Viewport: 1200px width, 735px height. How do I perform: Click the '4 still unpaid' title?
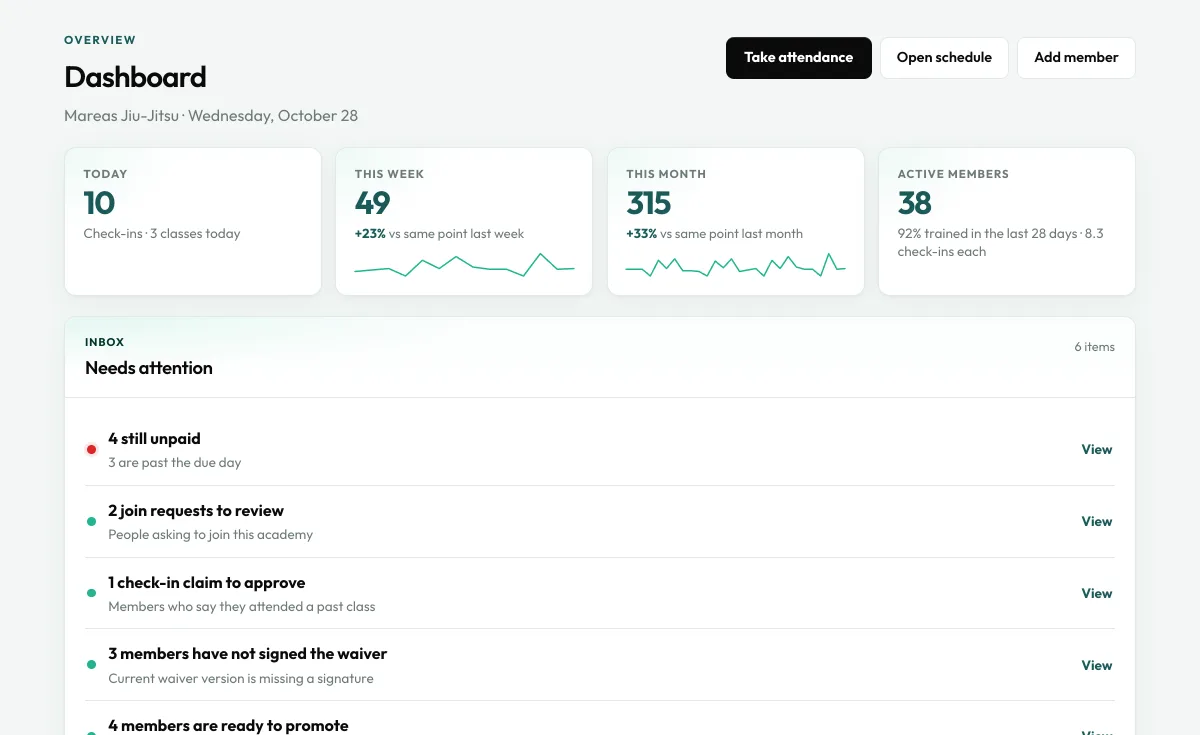point(154,439)
